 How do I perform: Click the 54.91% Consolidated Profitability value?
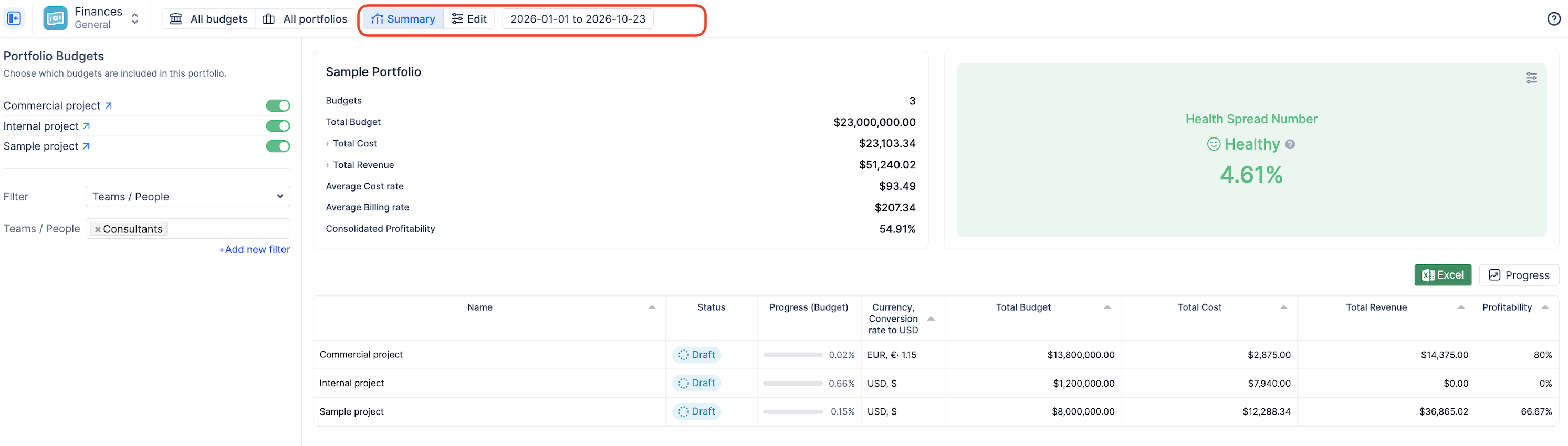pos(897,229)
